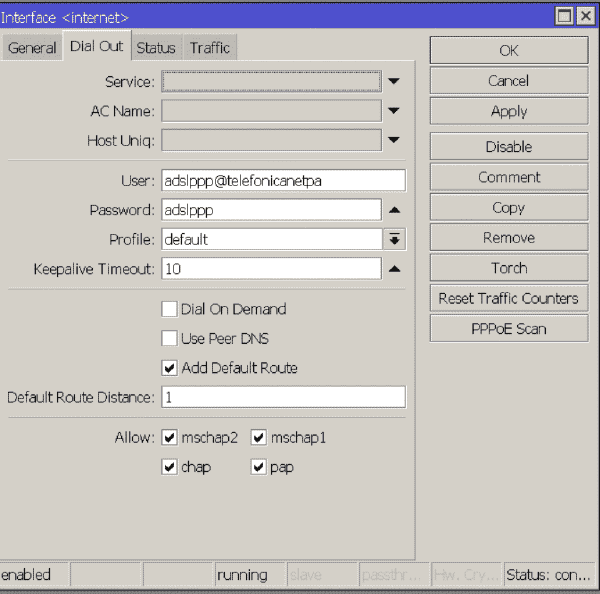Click the Apply button

pos(509,111)
